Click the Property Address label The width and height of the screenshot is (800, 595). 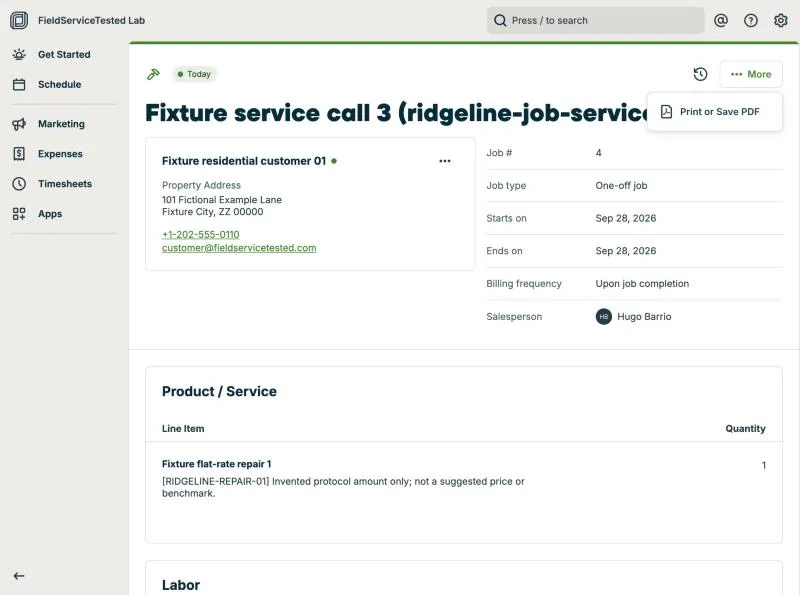(x=201, y=185)
